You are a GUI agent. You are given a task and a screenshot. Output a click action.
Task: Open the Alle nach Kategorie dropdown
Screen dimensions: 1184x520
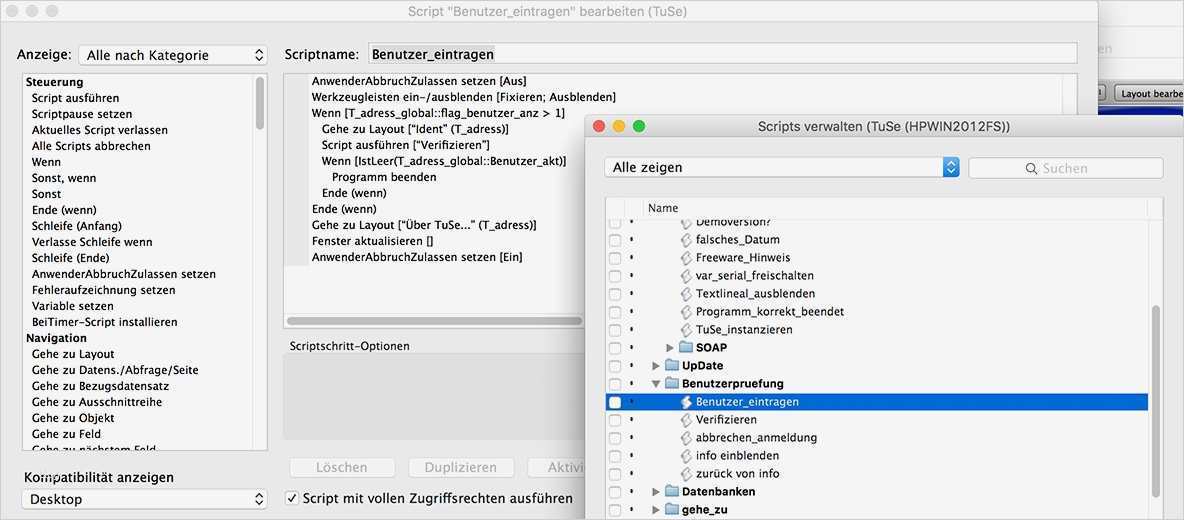tap(174, 55)
